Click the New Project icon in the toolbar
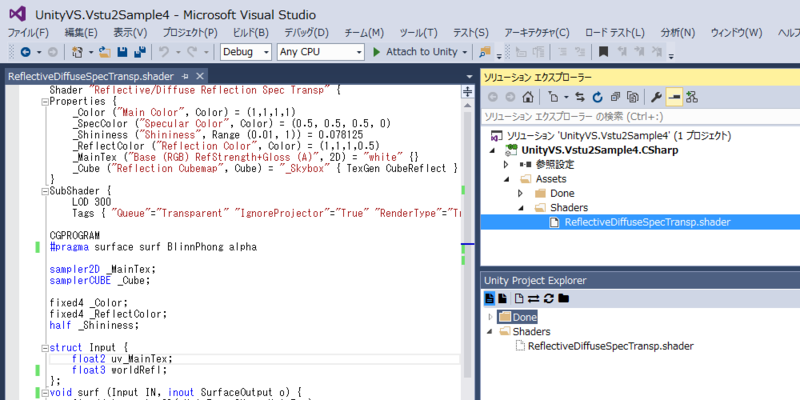Viewport: 800px width, 400px height. pyautogui.click(x=77, y=52)
